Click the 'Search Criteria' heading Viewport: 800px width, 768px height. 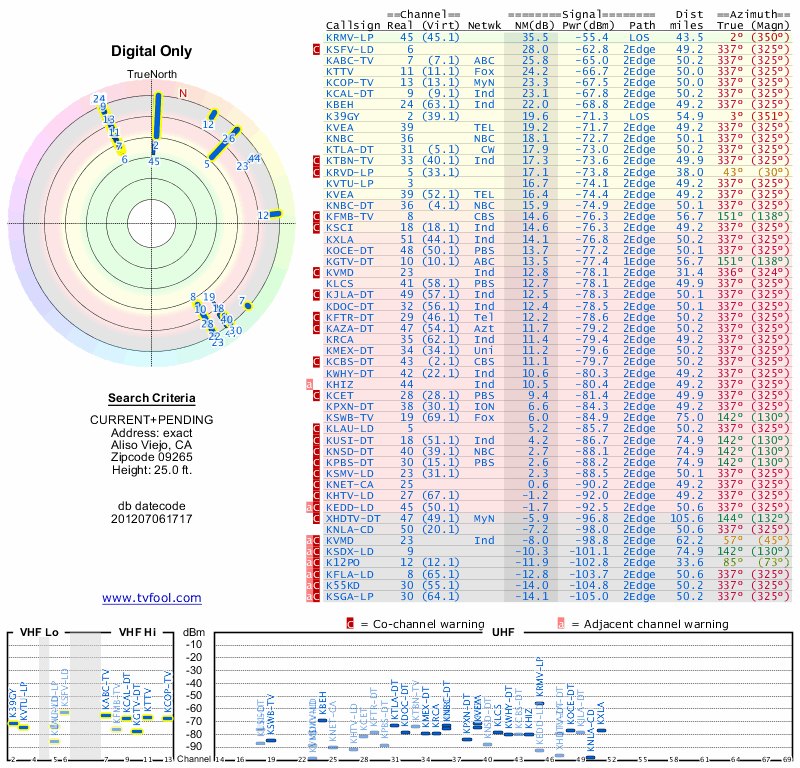(x=152, y=398)
